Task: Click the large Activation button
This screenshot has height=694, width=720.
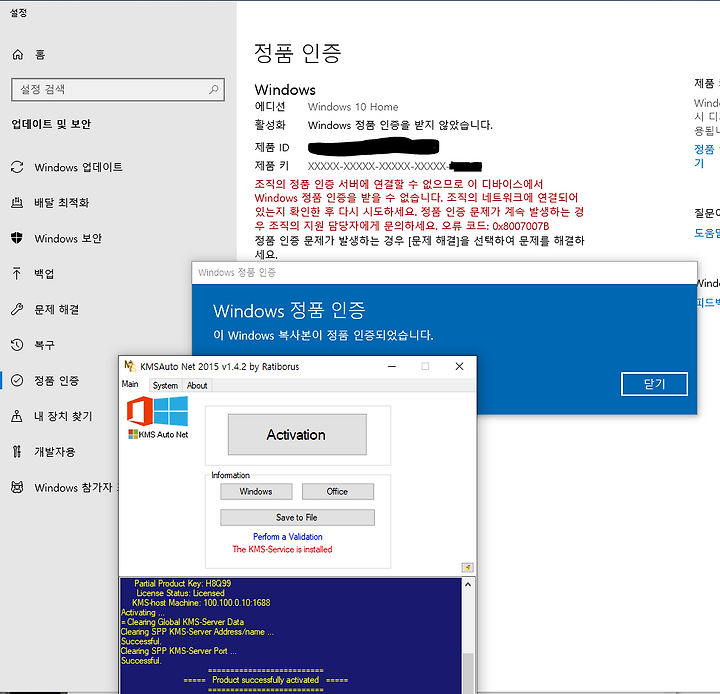Action: click(297, 434)
